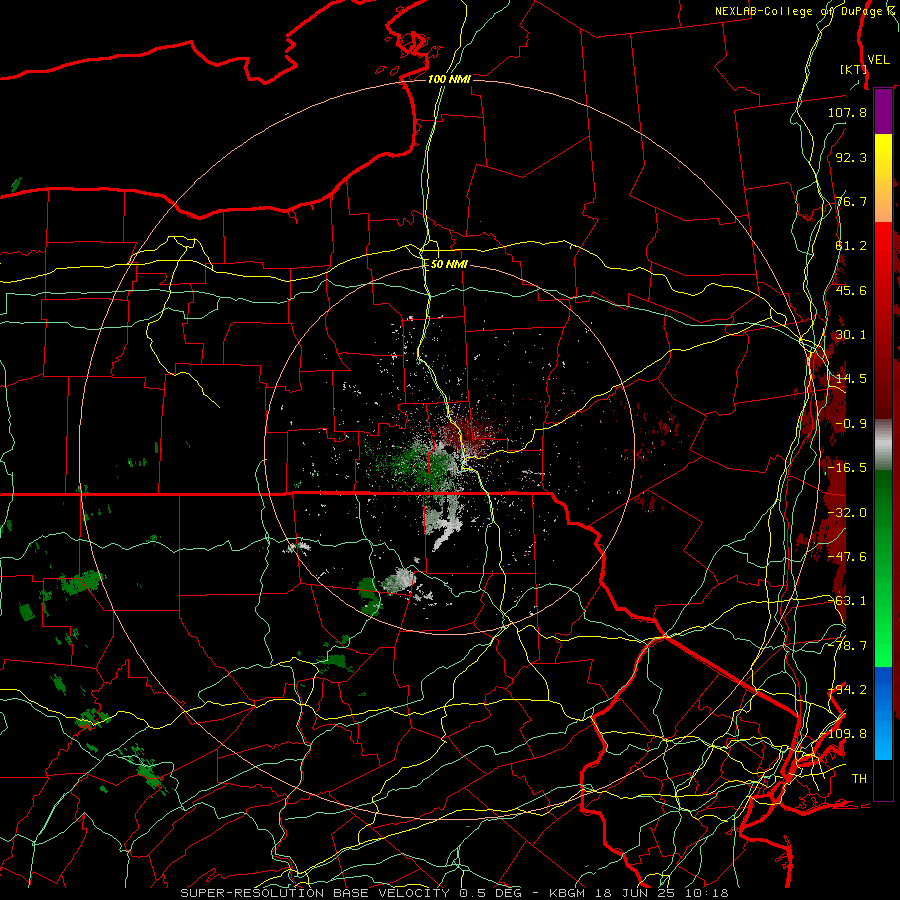The width and height of the screenshot is (900, 900).
Task: Click the 100 NMI range ring label
Action: (449, 79)
